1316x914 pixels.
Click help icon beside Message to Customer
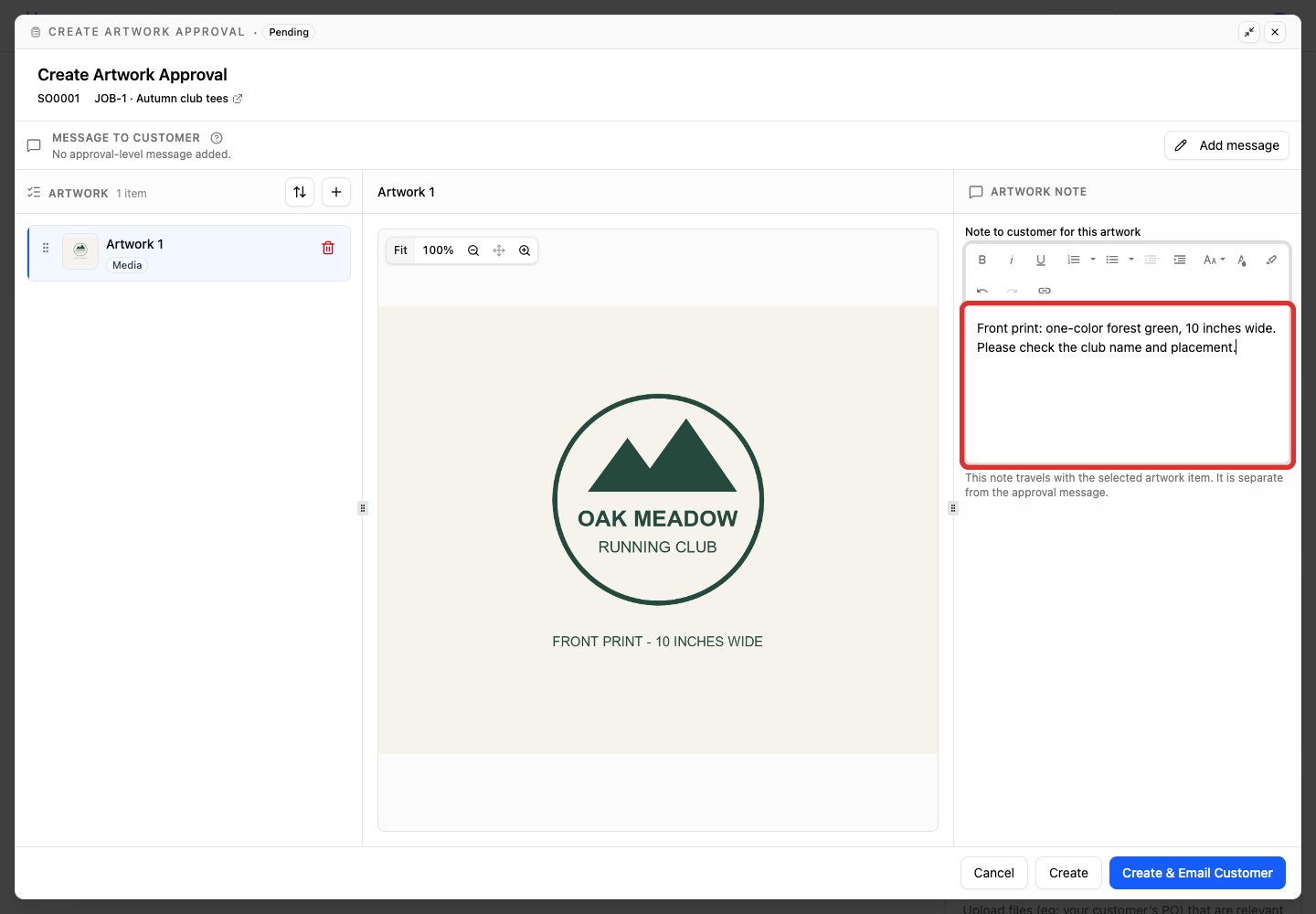click(x=217, y=138)
